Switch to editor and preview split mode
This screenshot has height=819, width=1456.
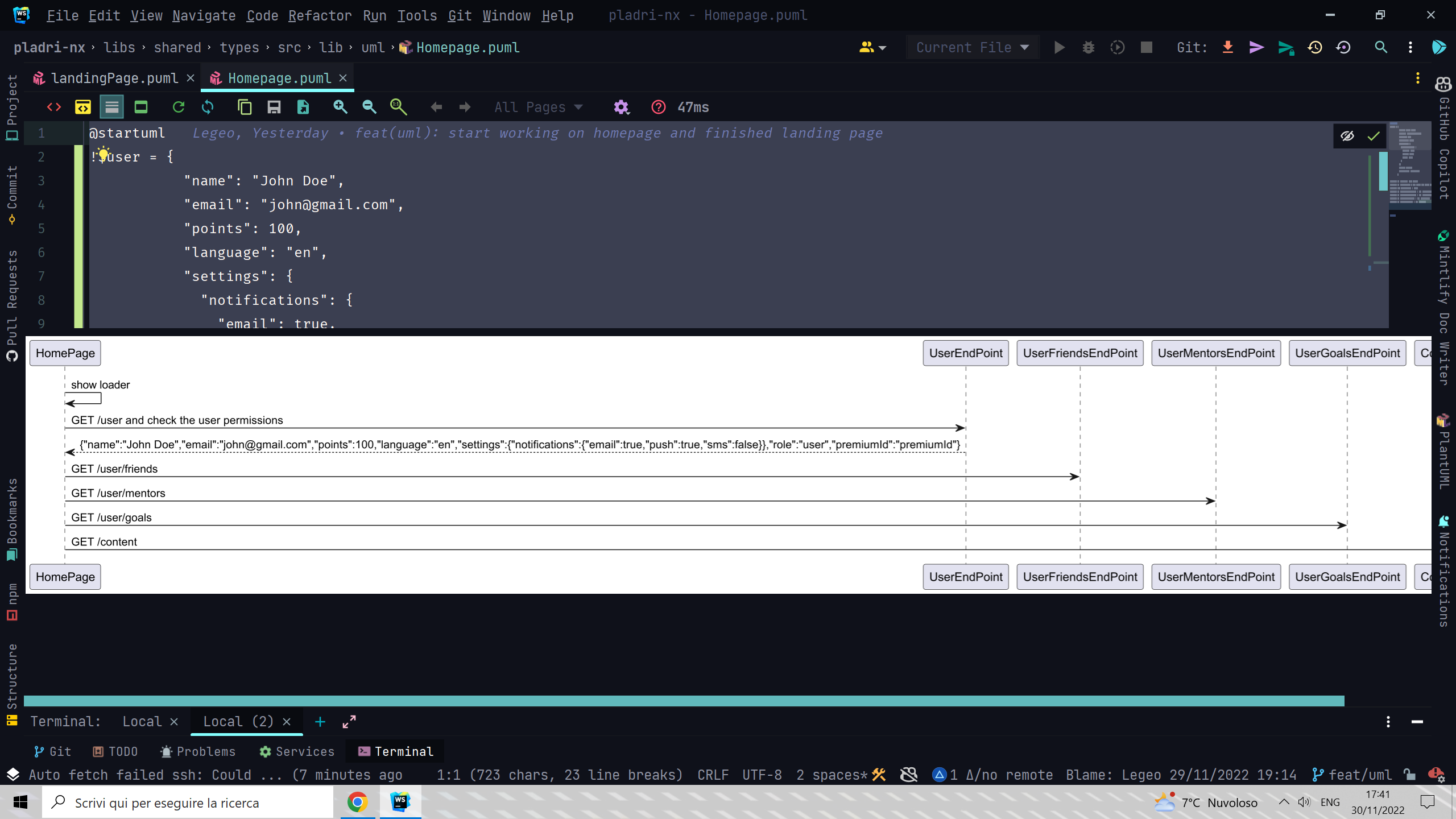pyautogui.click(x=83, y=107)
